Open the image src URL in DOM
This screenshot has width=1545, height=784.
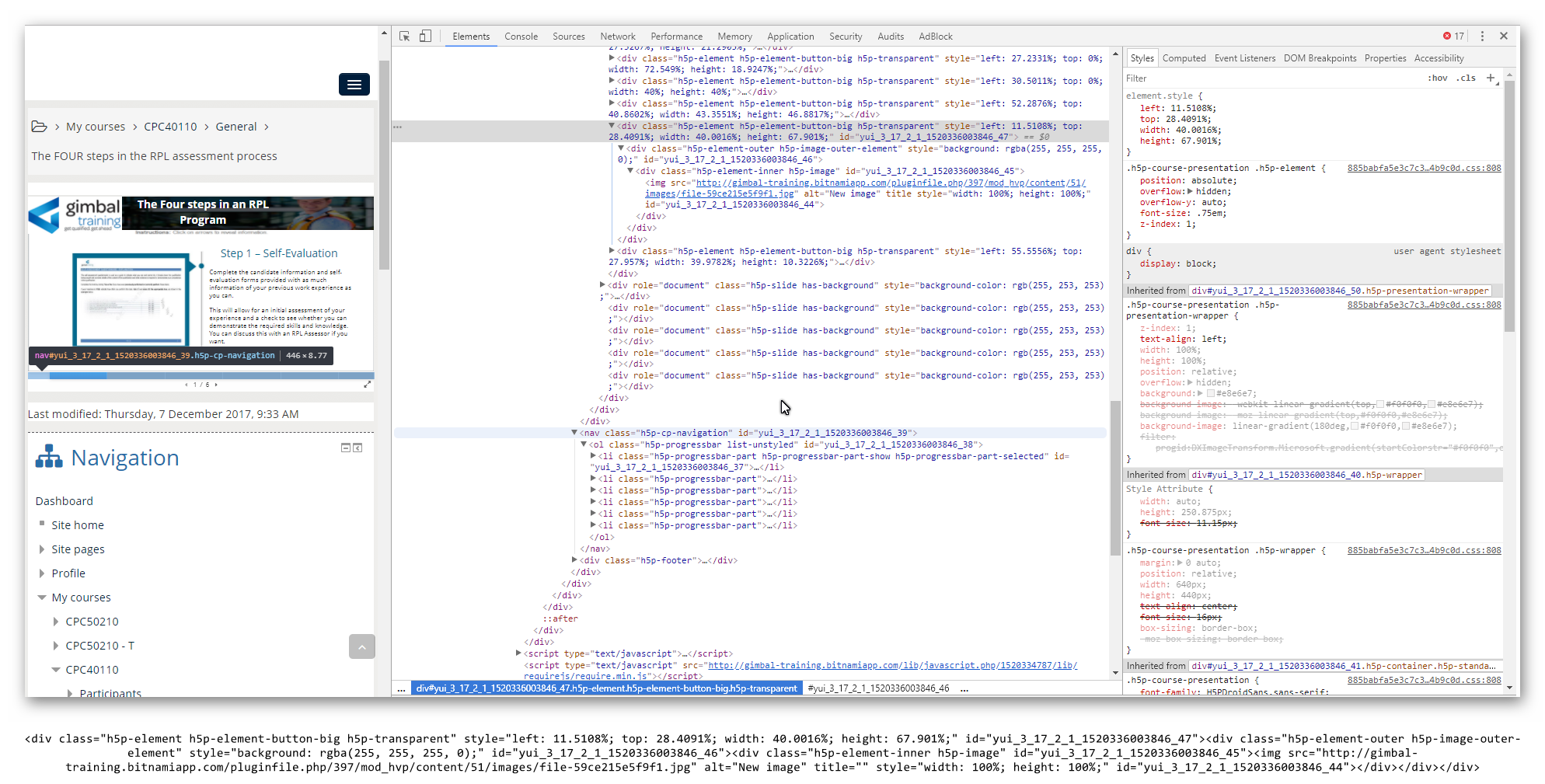[865, 188]
